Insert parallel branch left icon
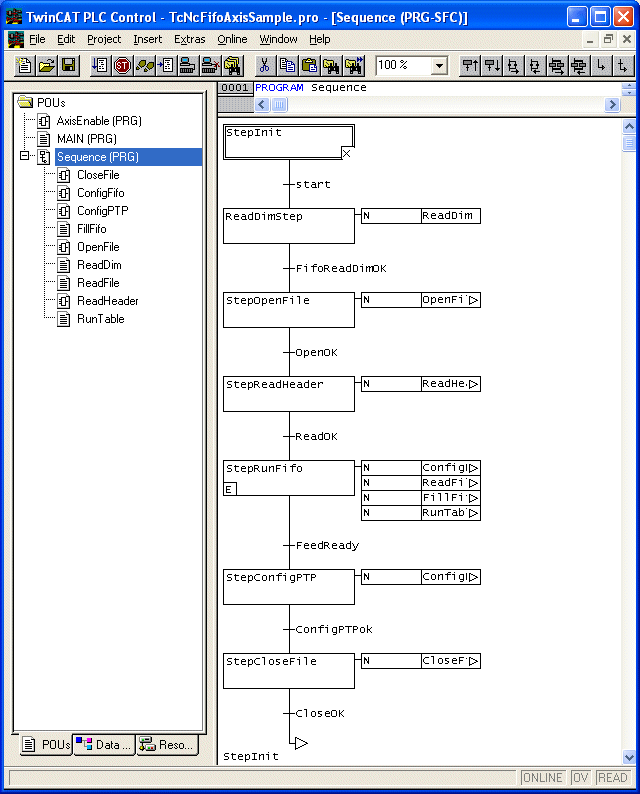This screenshot has width=640, height=794. (579, 66)
